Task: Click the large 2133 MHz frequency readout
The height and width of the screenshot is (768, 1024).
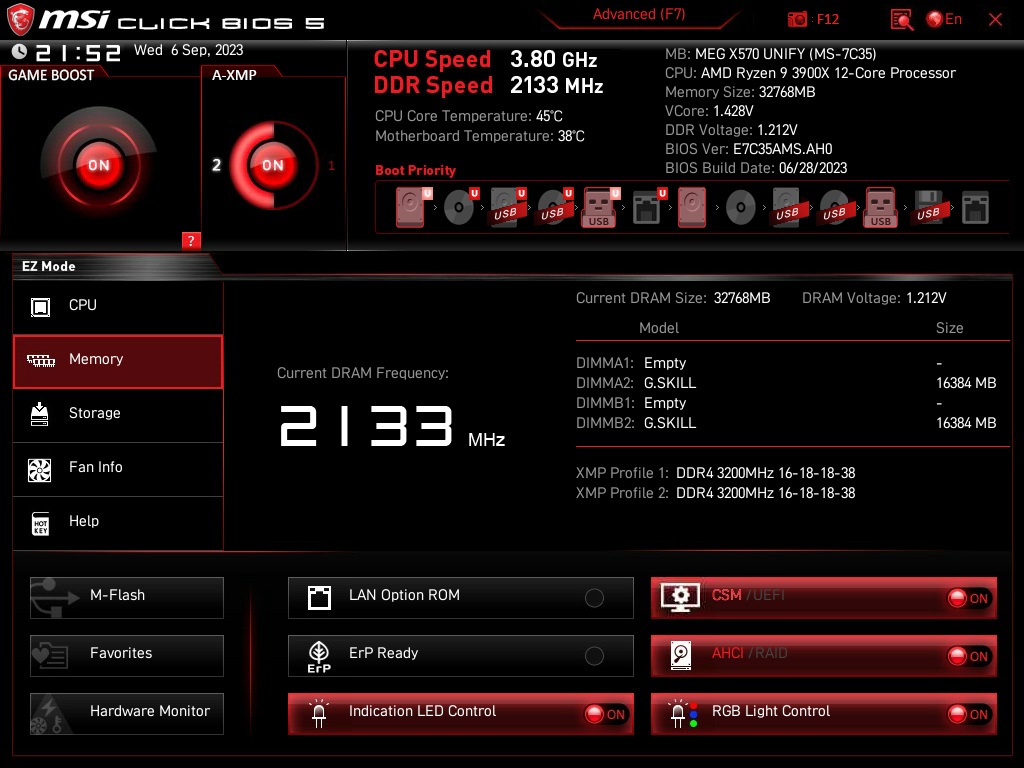Action: click(392, 427)
